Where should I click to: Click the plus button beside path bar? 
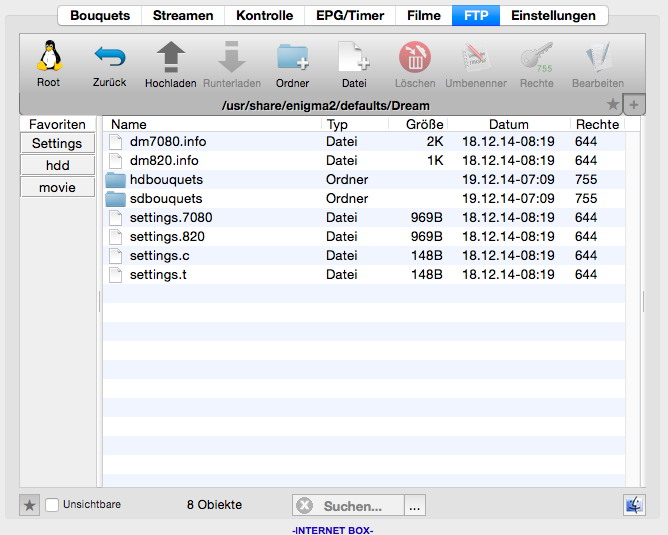(x=634, y=104)
